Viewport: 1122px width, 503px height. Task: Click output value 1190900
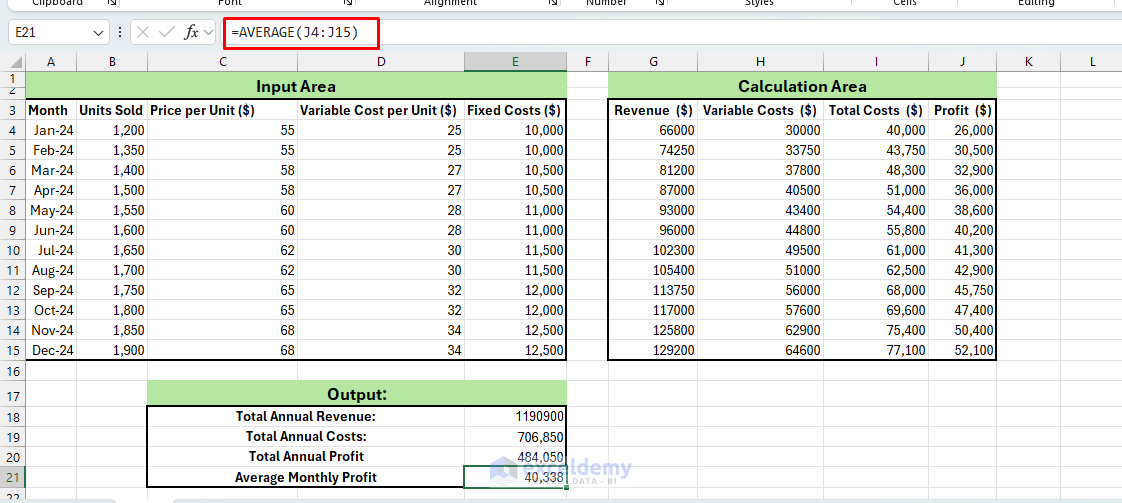(515, 416)
